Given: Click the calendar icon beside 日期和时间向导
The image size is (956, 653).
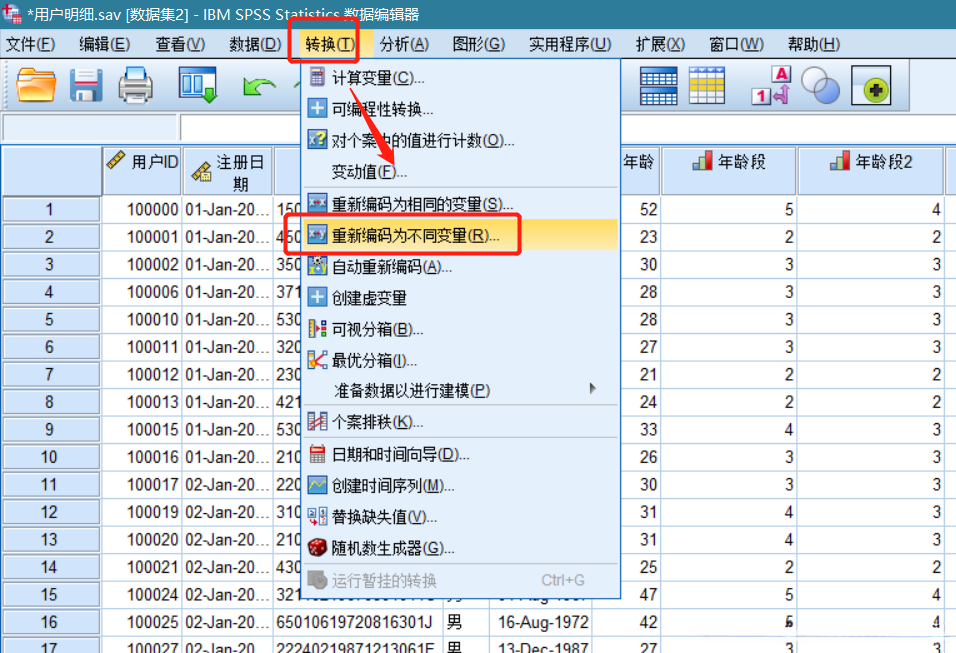Looking at the screenshot, I should pyautogui.click(x=317, y=454).
